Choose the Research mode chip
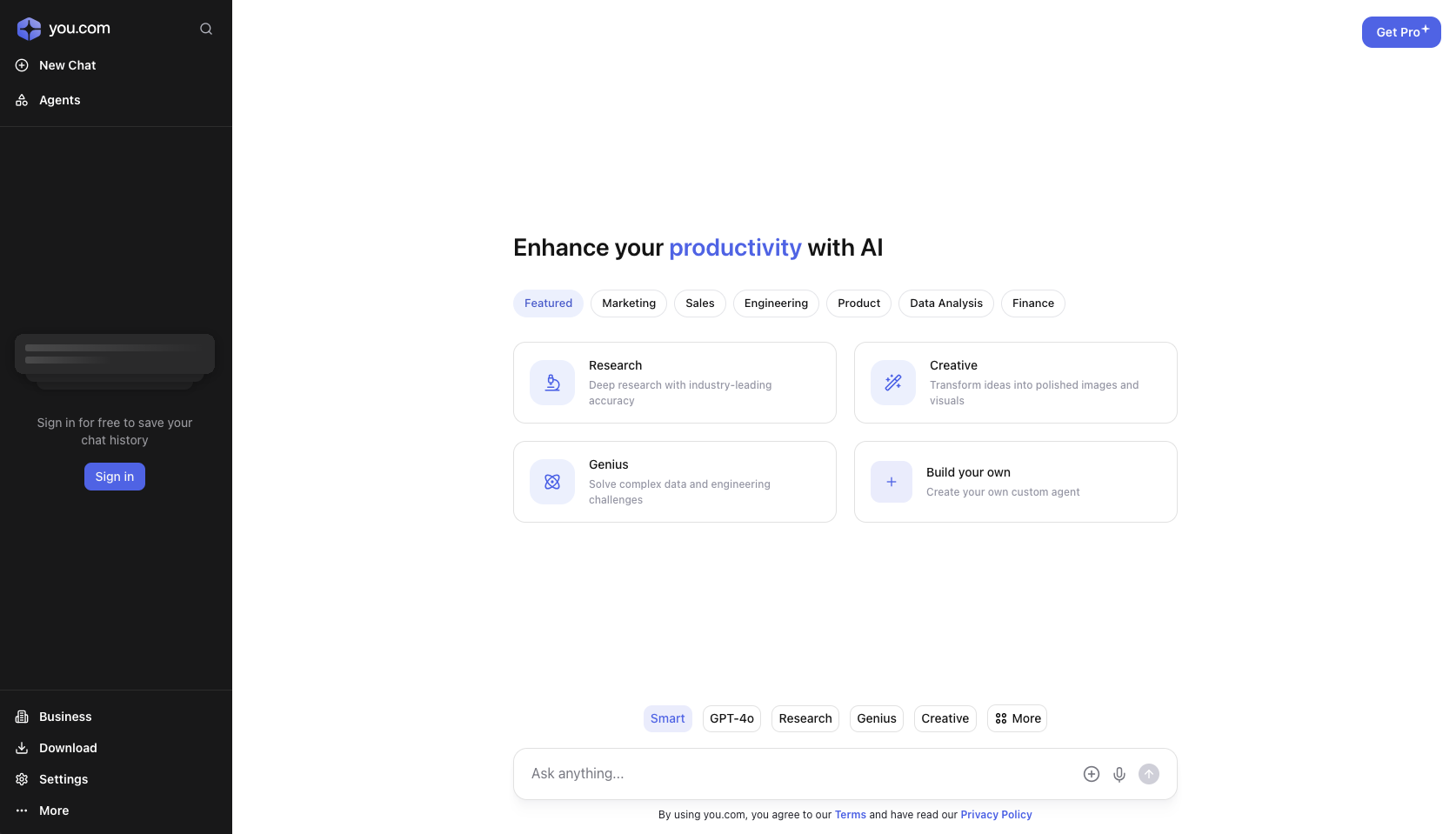Viewport: 1456px width, 834px height. pyautogui.click(x=805, y=718)
